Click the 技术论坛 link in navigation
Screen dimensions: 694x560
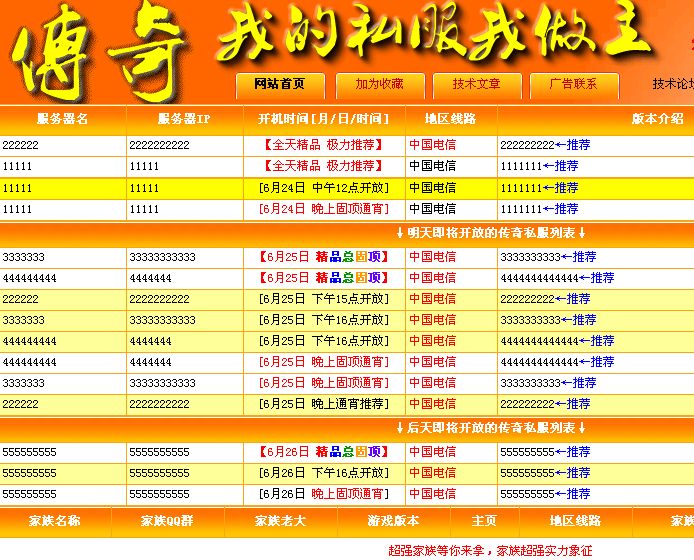(x=672, y=85)
